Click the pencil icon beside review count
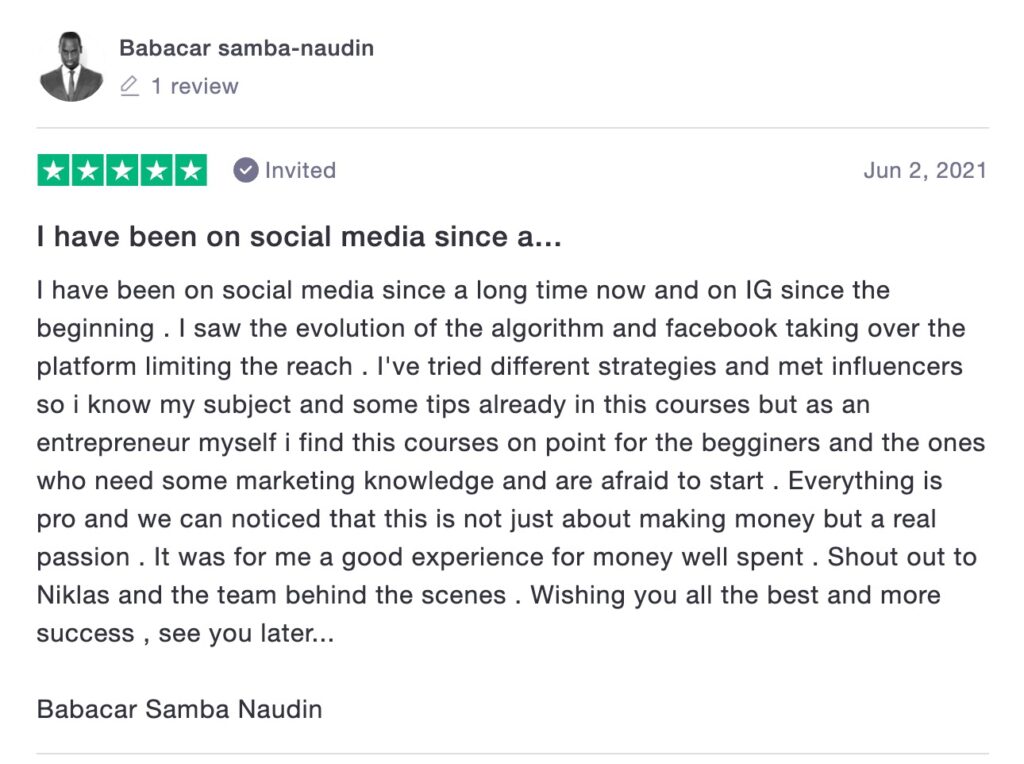 129,87
